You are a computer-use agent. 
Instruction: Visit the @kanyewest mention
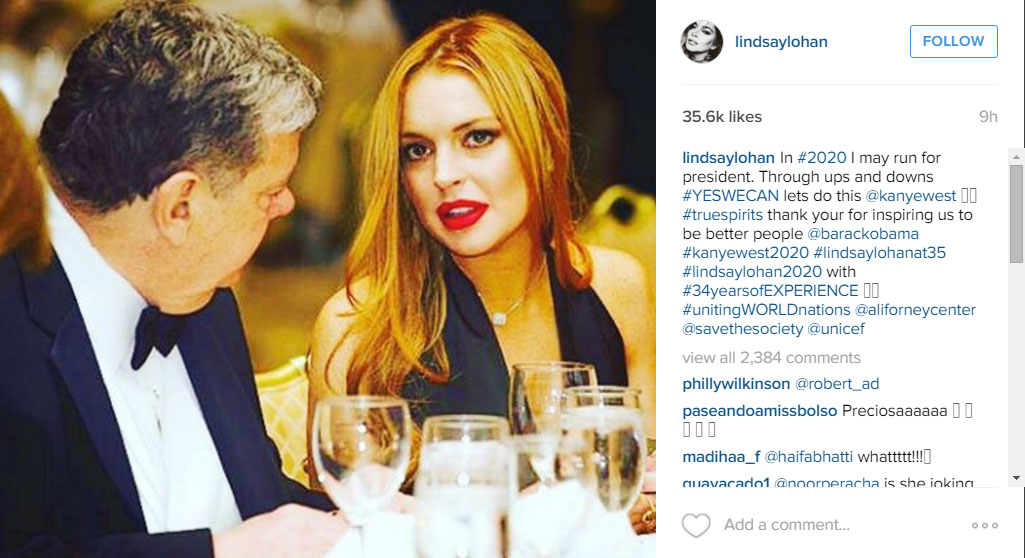[911, 195]
